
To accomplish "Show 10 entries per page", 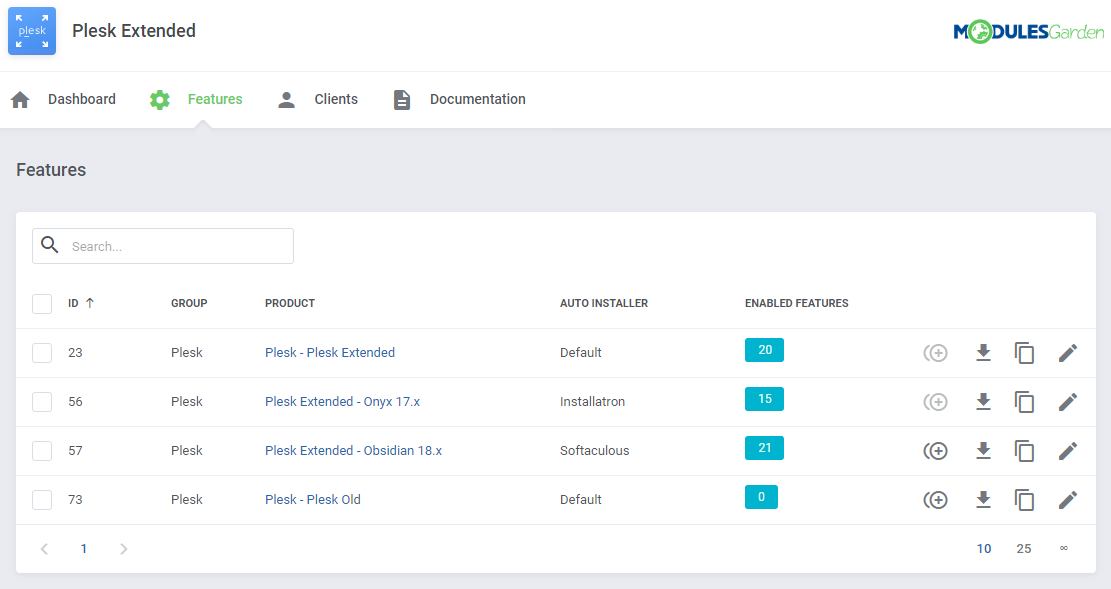I will pyautogui.click(x=983, y=549).
